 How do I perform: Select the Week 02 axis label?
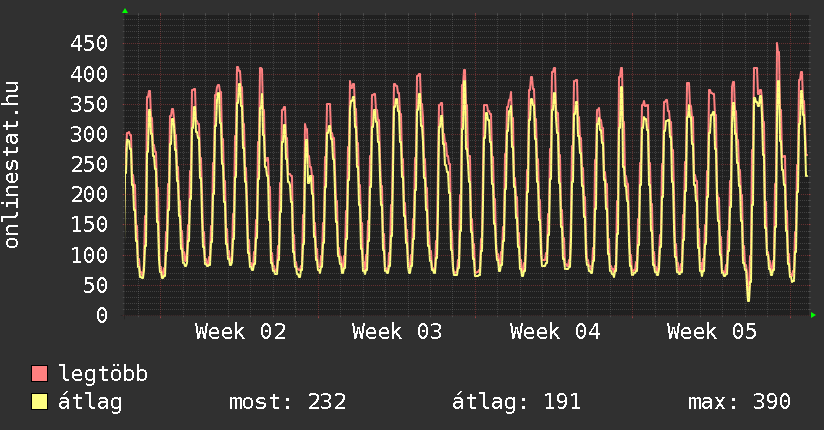point(240,331)
